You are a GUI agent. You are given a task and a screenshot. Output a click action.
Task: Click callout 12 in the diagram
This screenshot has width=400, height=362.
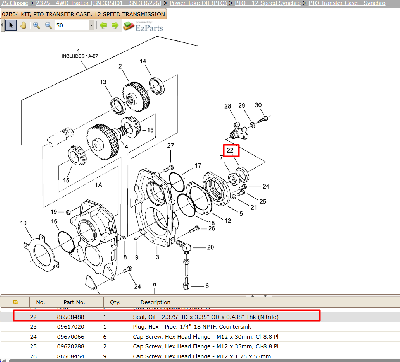click(228, 221)
